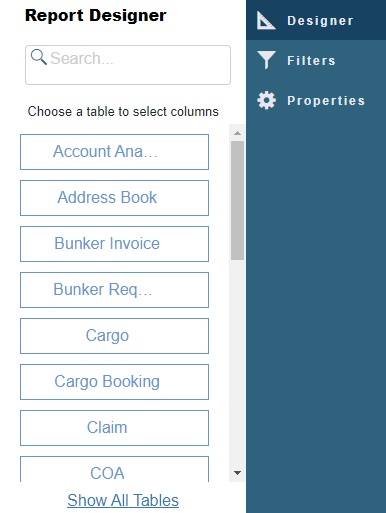Open the Designer tab
The image size is (386, 513).
[316, 20]
